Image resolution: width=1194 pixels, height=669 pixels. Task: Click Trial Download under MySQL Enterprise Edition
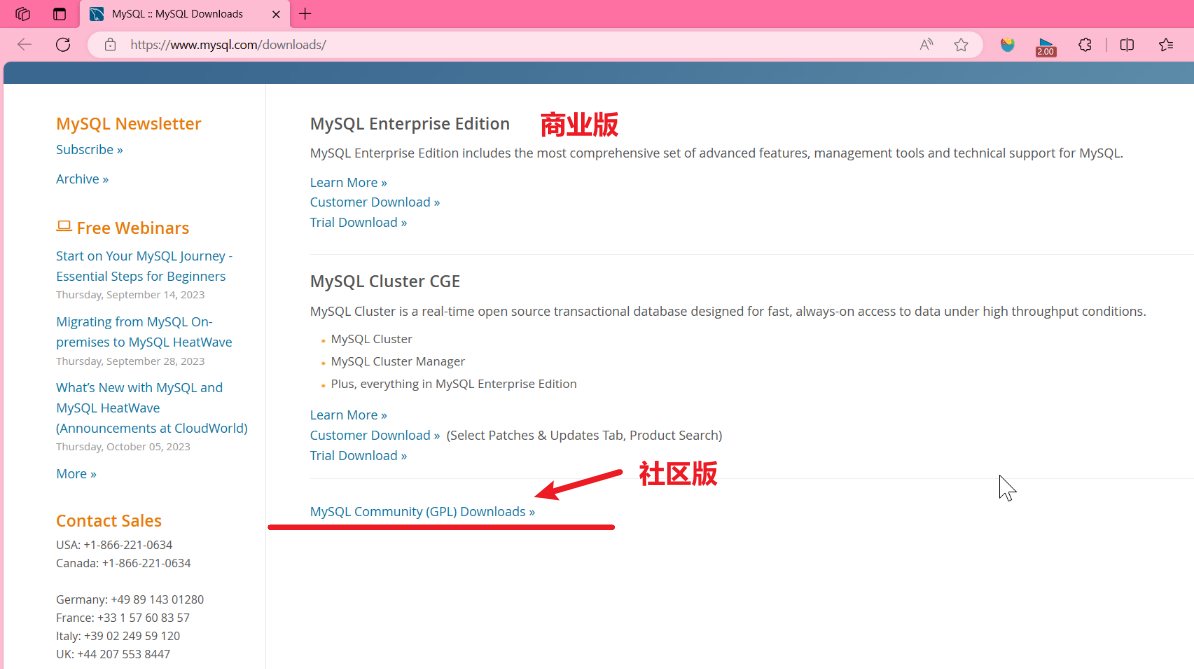coord(358,221)
